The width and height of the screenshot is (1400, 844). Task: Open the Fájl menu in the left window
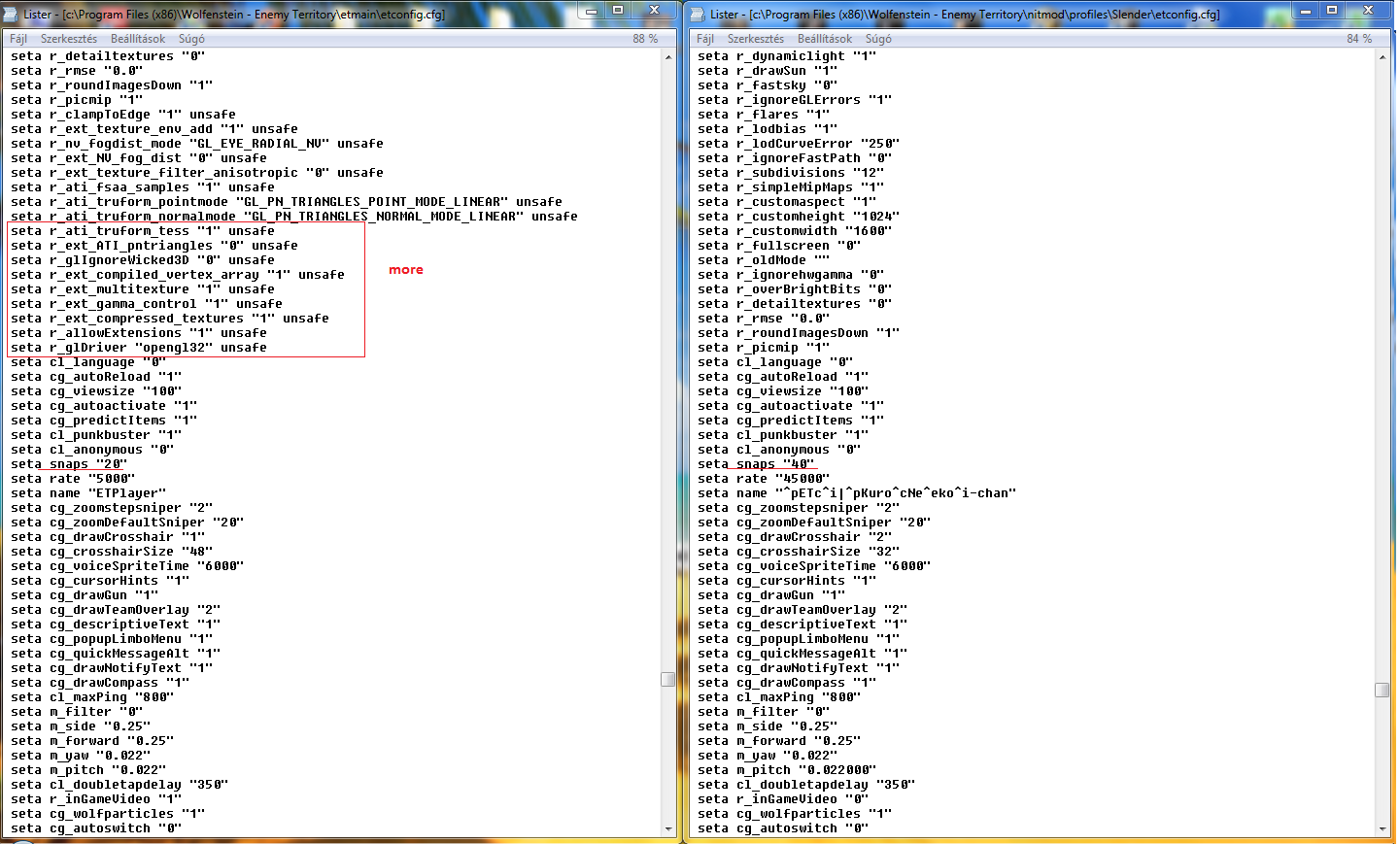tap(18, 39)
